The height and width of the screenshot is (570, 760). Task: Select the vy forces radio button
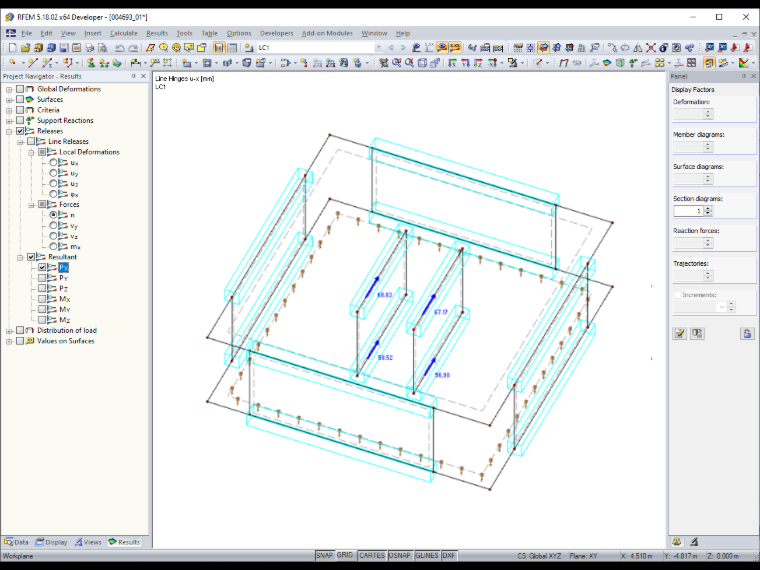(53, 225)
